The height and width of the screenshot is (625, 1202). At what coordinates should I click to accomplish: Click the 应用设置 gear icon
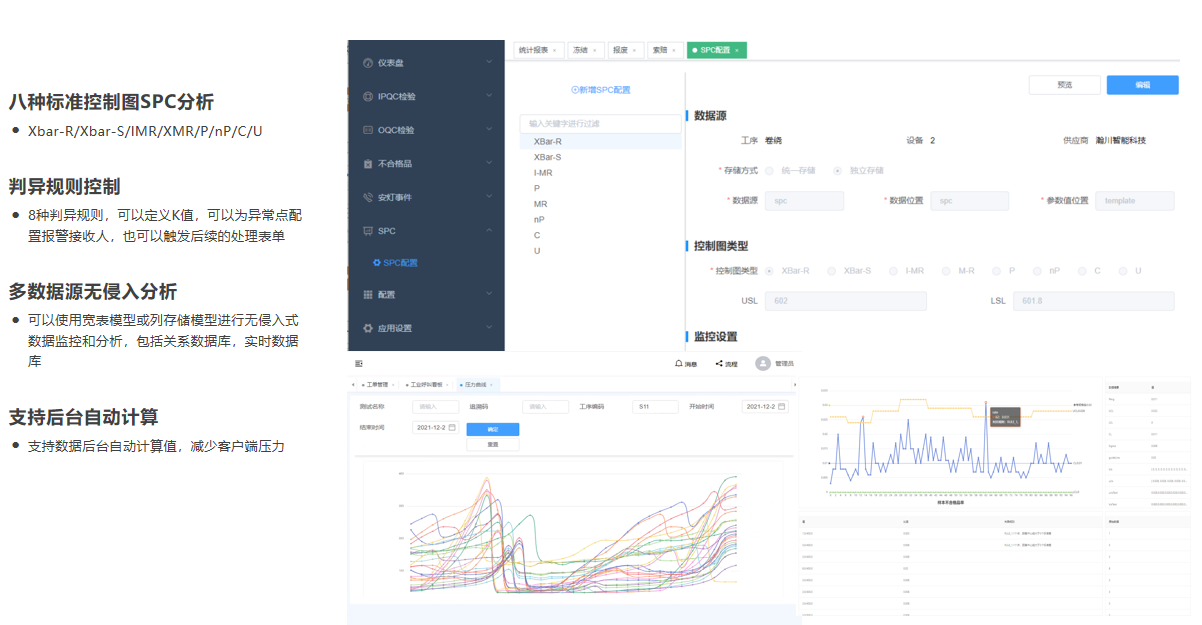click(368, 328)
